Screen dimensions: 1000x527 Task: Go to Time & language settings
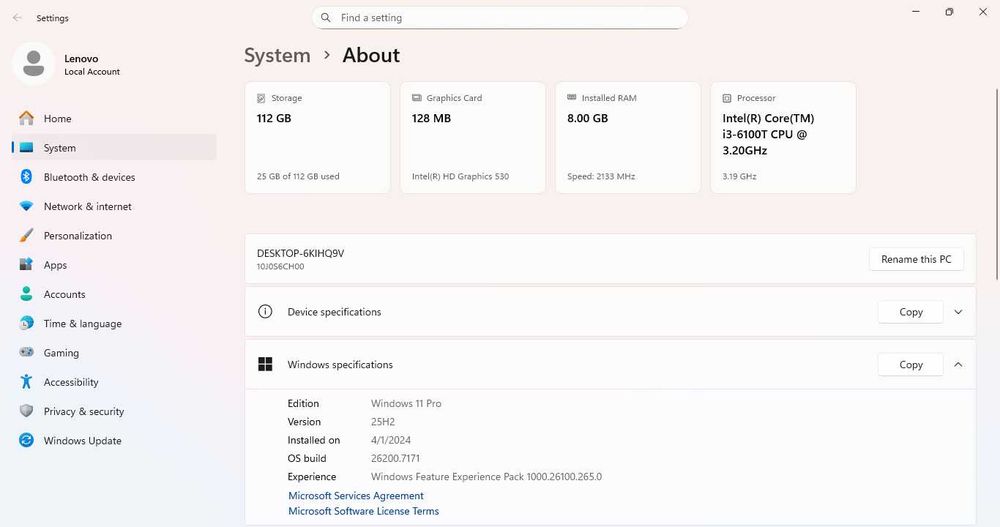coord(82,324)
